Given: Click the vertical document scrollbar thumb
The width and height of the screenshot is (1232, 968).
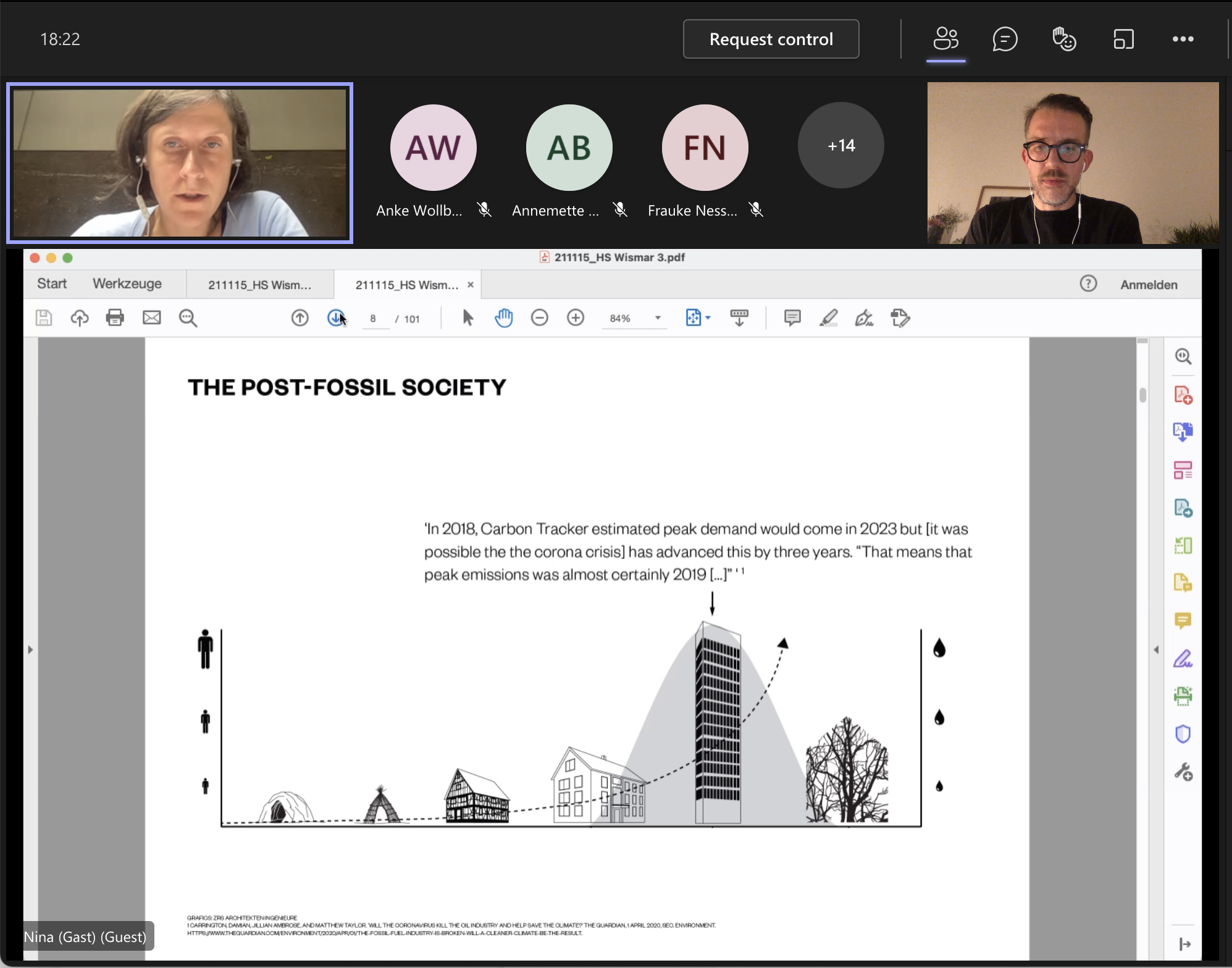Looking at the screenshot, I should tap(1142, 395).
